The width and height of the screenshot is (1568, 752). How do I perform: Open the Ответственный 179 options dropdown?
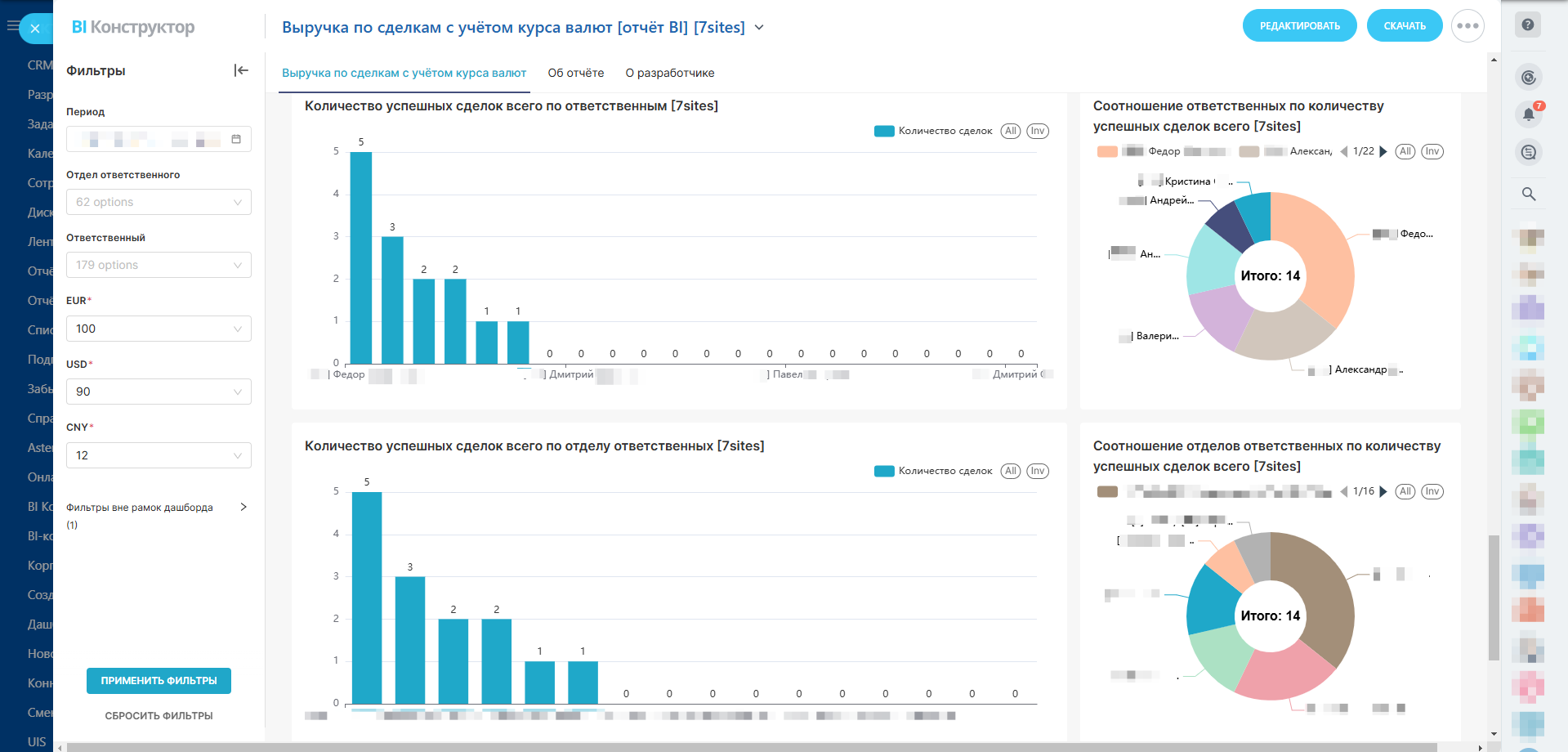159,265
